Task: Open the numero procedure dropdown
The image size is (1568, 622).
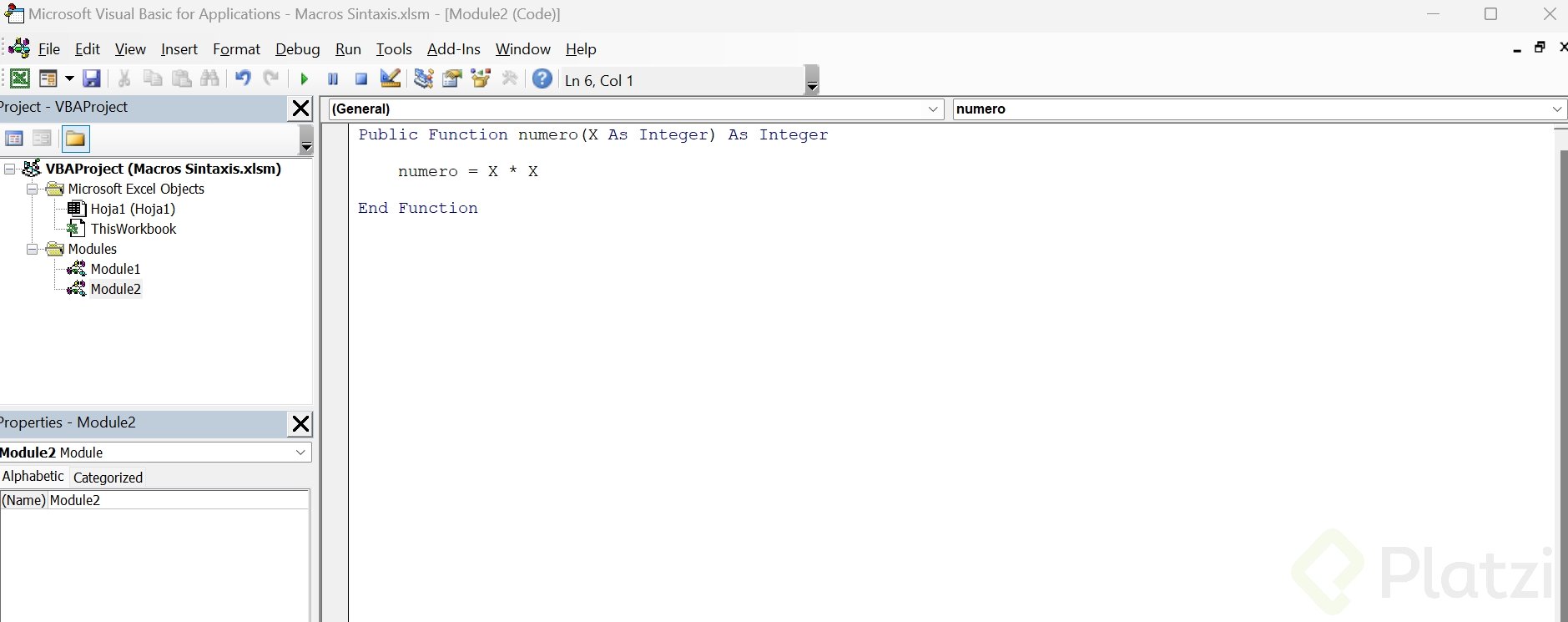Action: tap(1556, 109)
